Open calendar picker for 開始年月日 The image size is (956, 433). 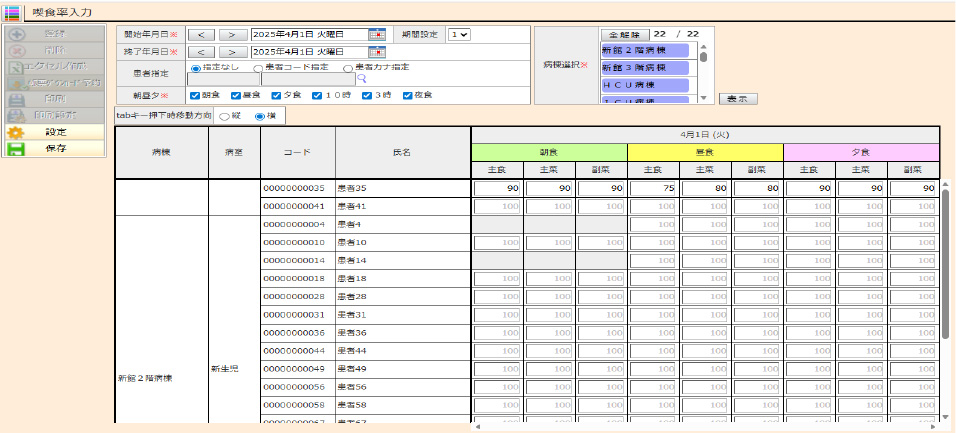(376, 34)
